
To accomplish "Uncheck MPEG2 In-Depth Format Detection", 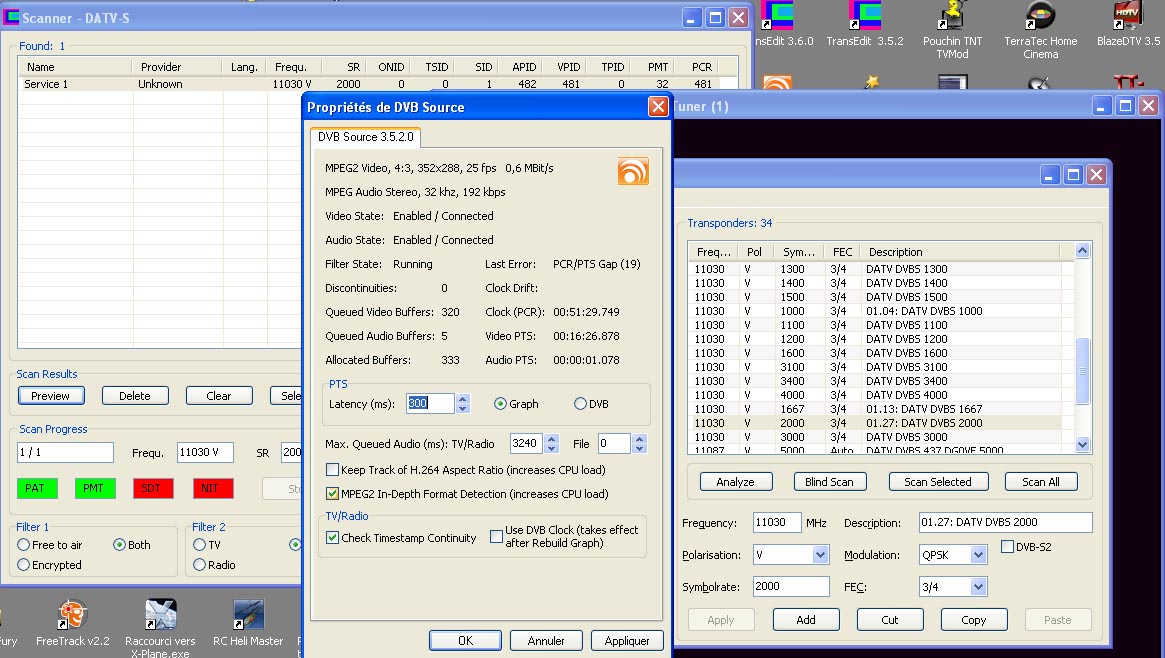I will tap(333, 494).
